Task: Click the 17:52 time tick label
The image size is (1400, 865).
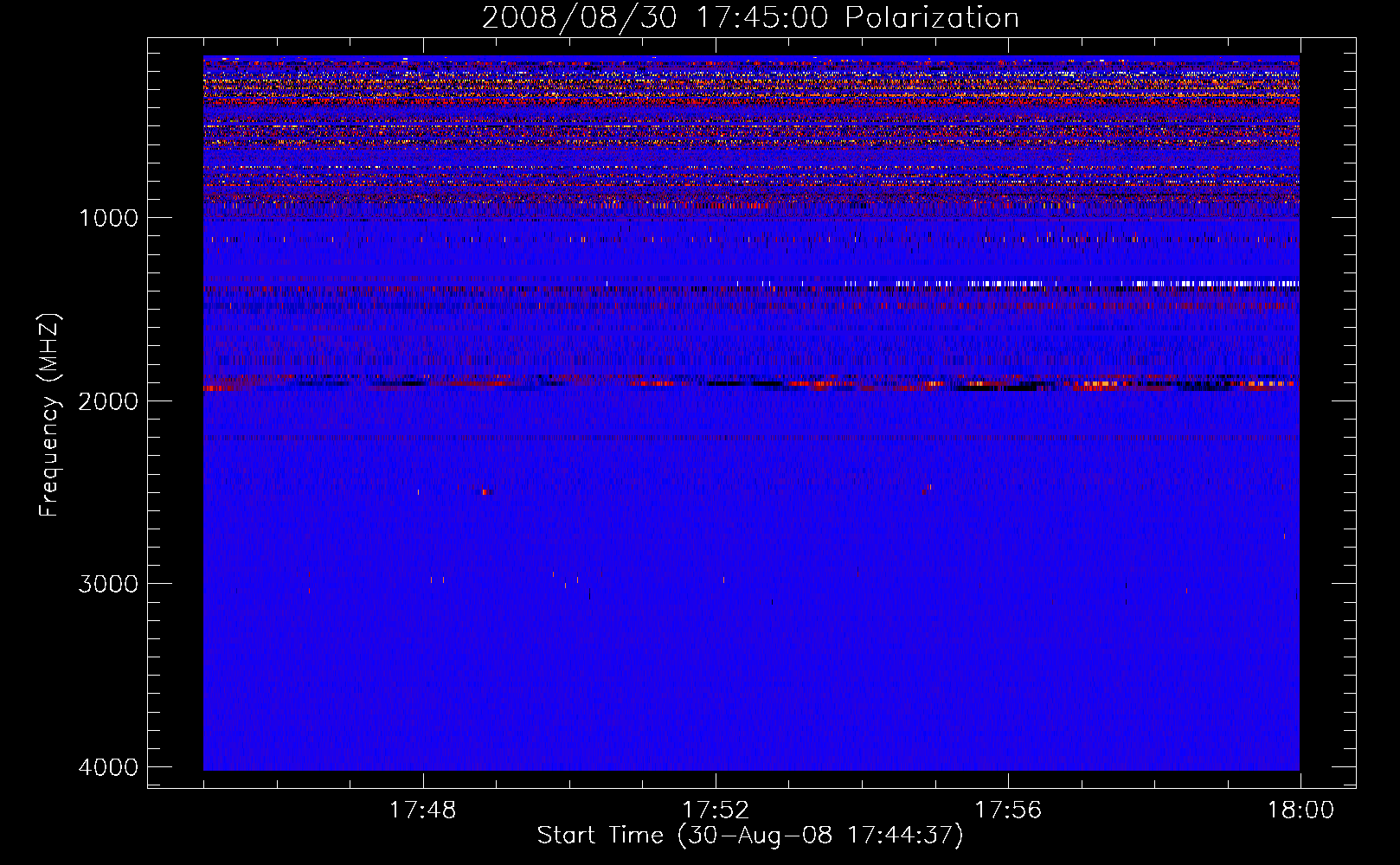Action: pos(716,811)
